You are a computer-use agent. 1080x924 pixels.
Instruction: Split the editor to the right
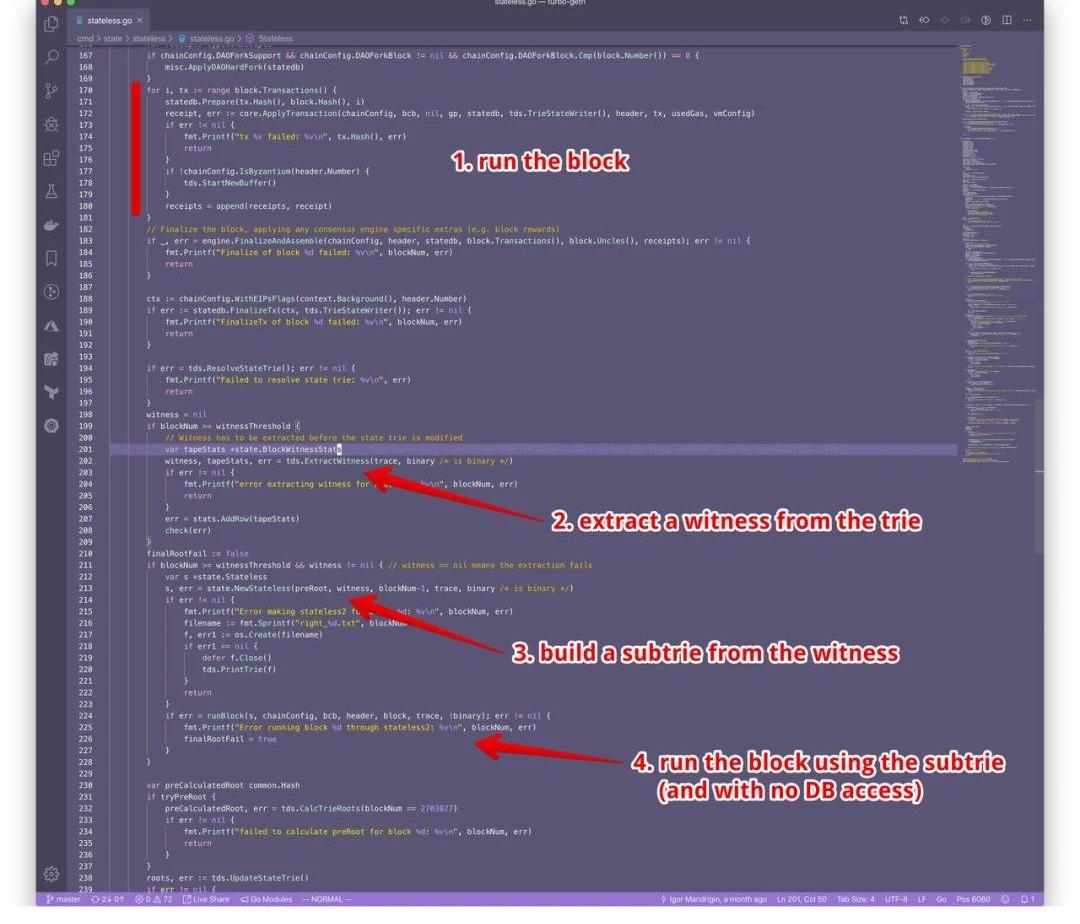[x=1006, y=20]
